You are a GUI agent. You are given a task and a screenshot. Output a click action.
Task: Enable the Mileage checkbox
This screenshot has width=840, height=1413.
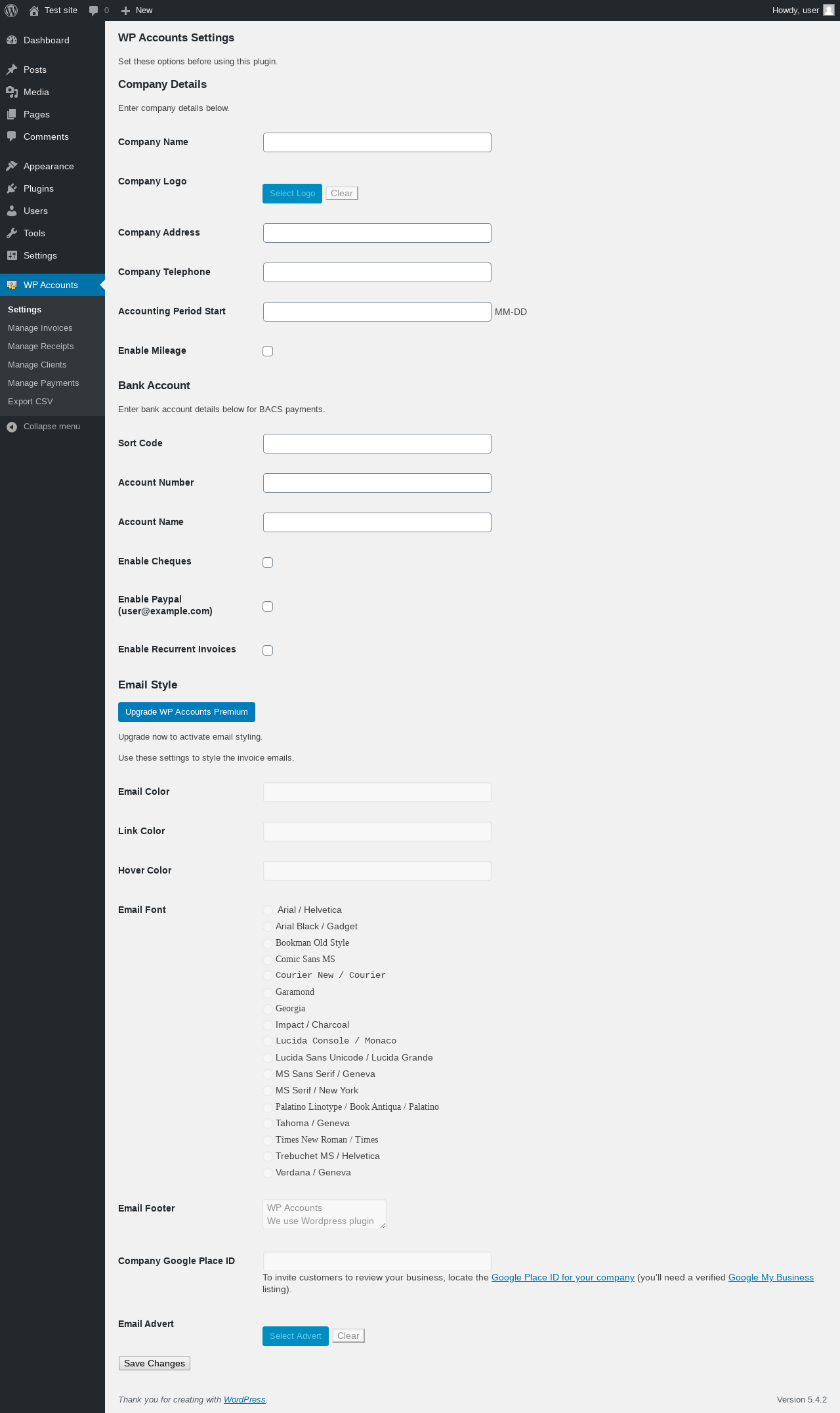pyautogui.click(x=268, y=351)
